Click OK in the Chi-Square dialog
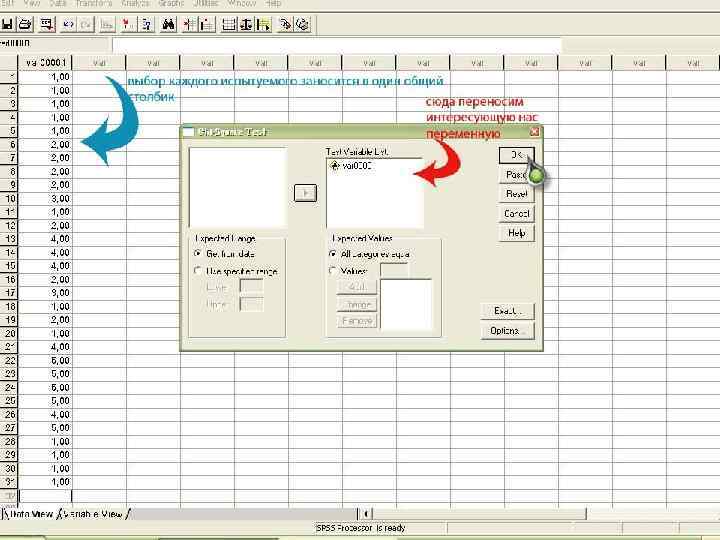 517,155
